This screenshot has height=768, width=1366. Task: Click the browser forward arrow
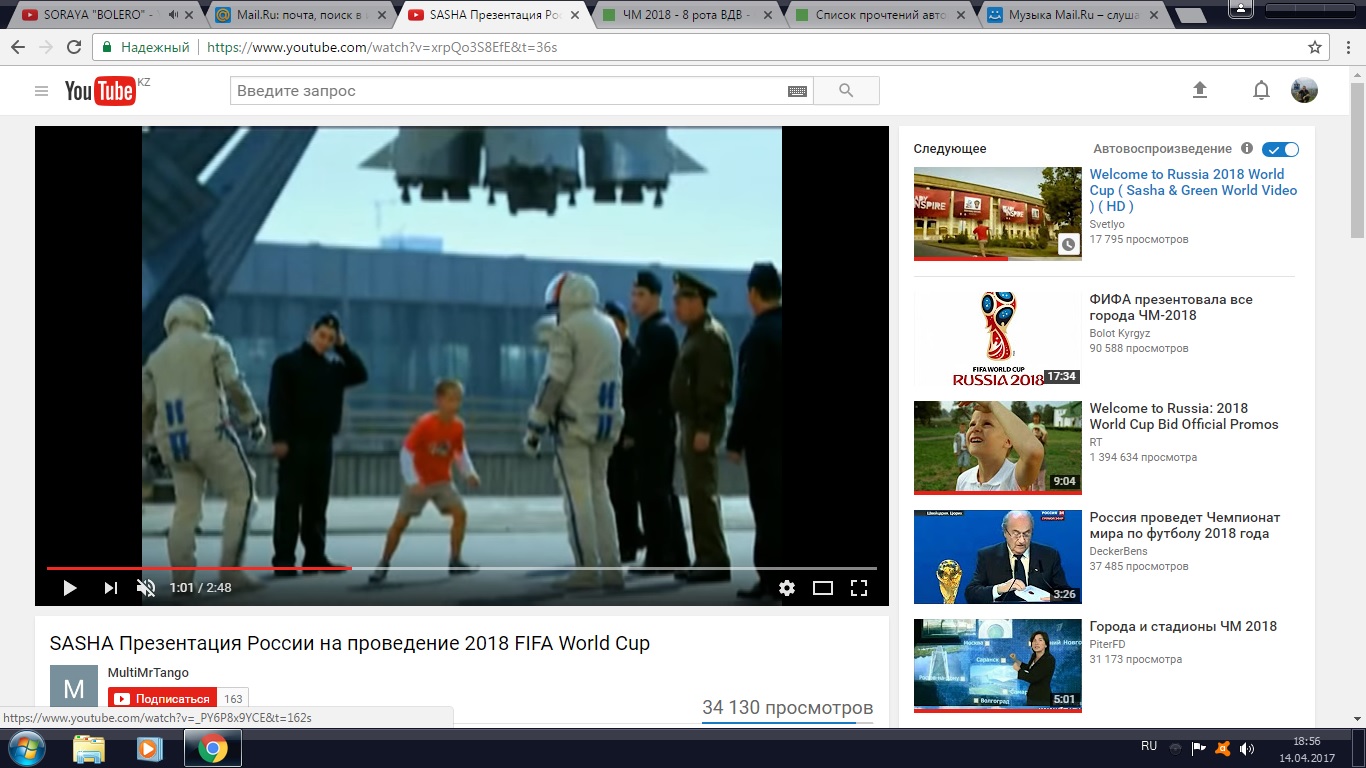click(x=45, y=47)
